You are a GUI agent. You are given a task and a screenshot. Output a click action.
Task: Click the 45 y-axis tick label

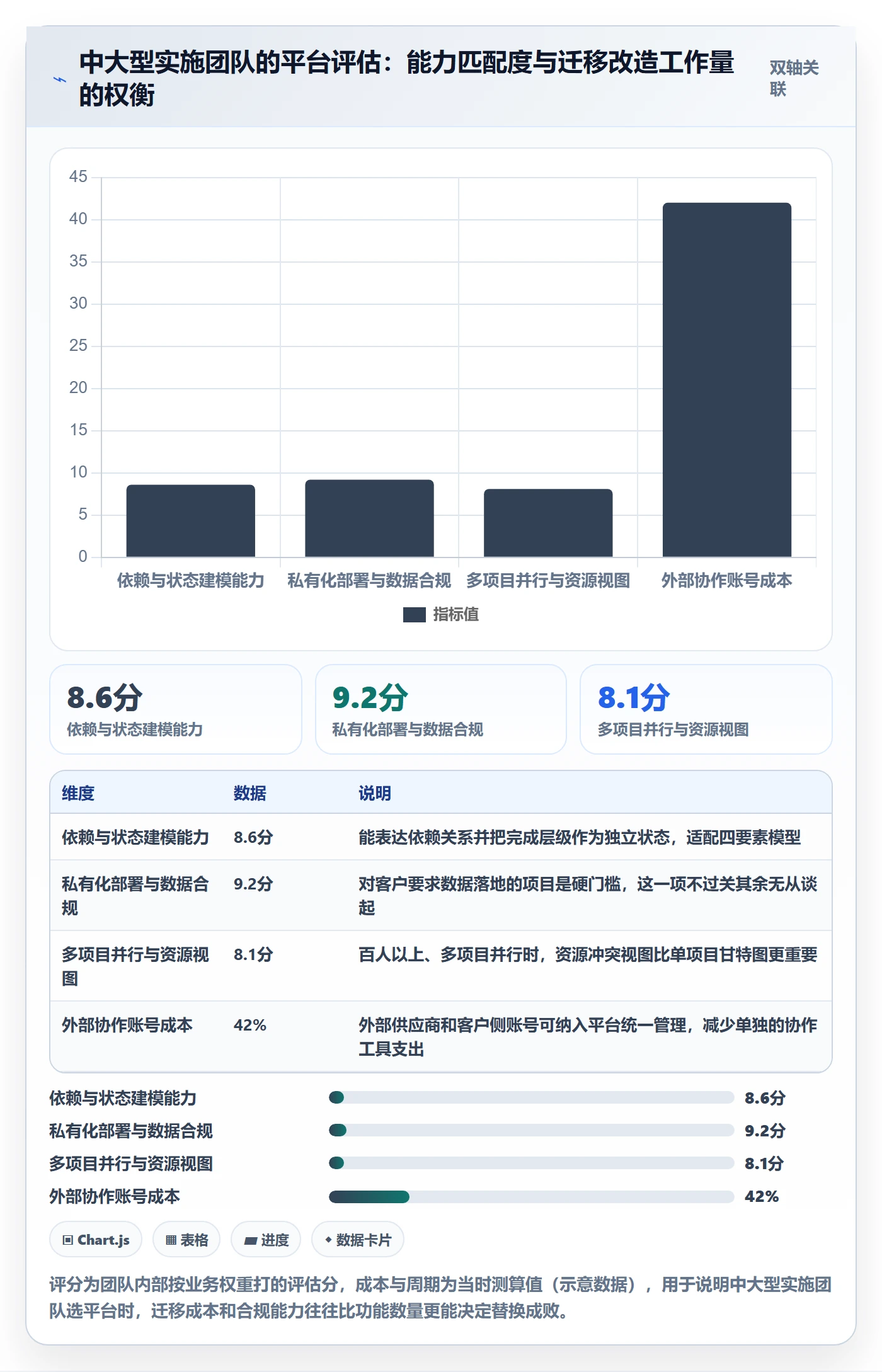tap(78, 176)
